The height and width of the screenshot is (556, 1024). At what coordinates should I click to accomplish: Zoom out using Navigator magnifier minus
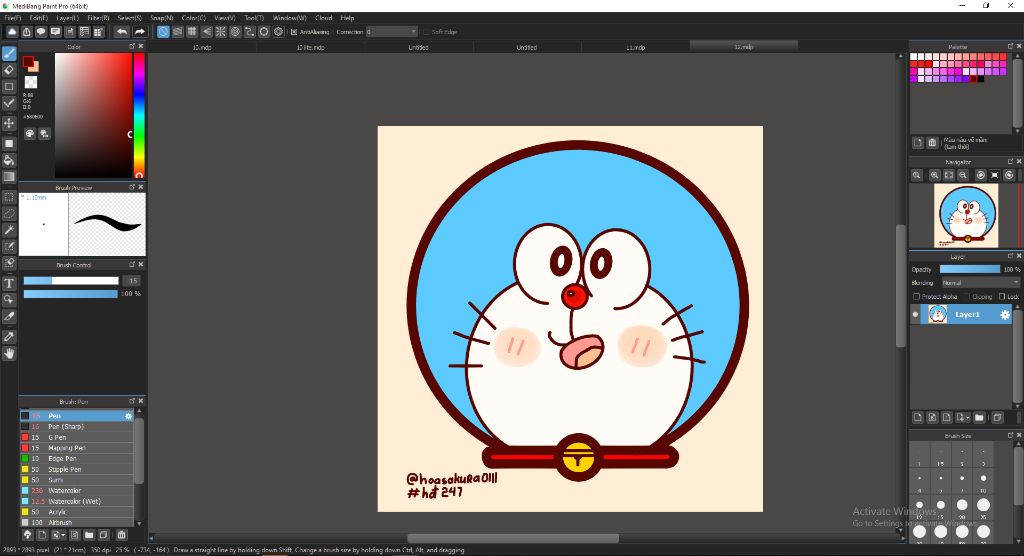click(963, 175)
